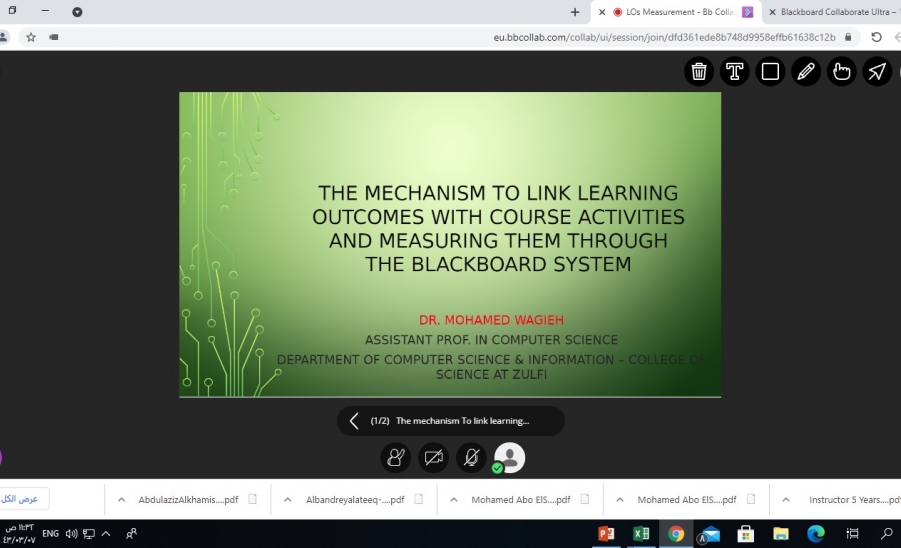This screenshot has width=901, height=548.
Task: Select the rectangle Shapes tool
Action: point(770,71)
